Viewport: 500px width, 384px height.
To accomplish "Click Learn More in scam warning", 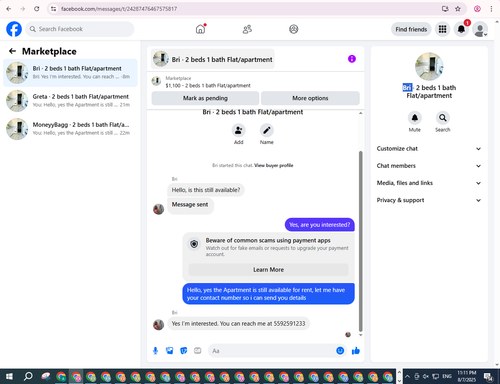I will pos(268,269).
